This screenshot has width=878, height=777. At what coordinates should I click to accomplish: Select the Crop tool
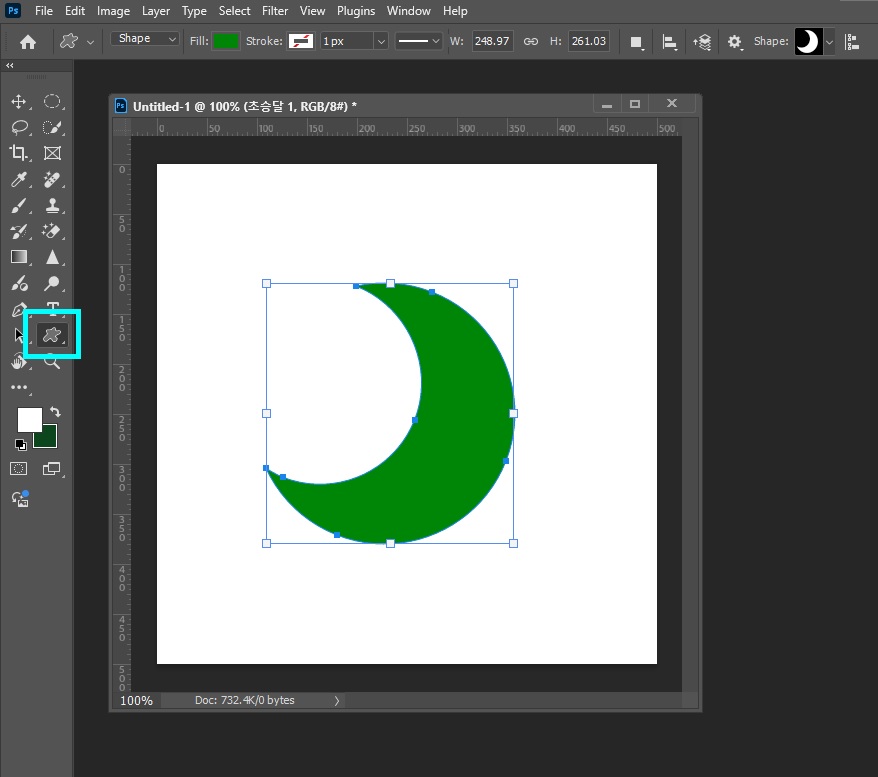(19, 153)
